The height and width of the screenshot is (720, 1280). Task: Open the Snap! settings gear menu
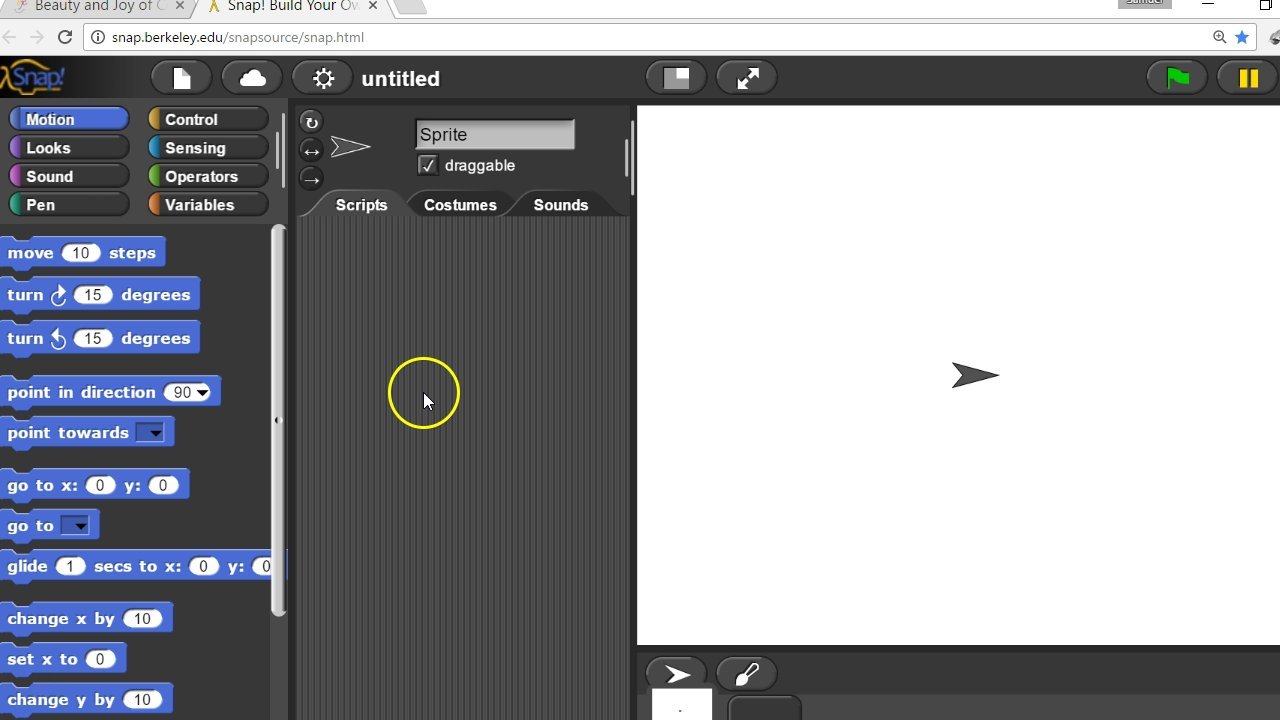pos(321,77)
